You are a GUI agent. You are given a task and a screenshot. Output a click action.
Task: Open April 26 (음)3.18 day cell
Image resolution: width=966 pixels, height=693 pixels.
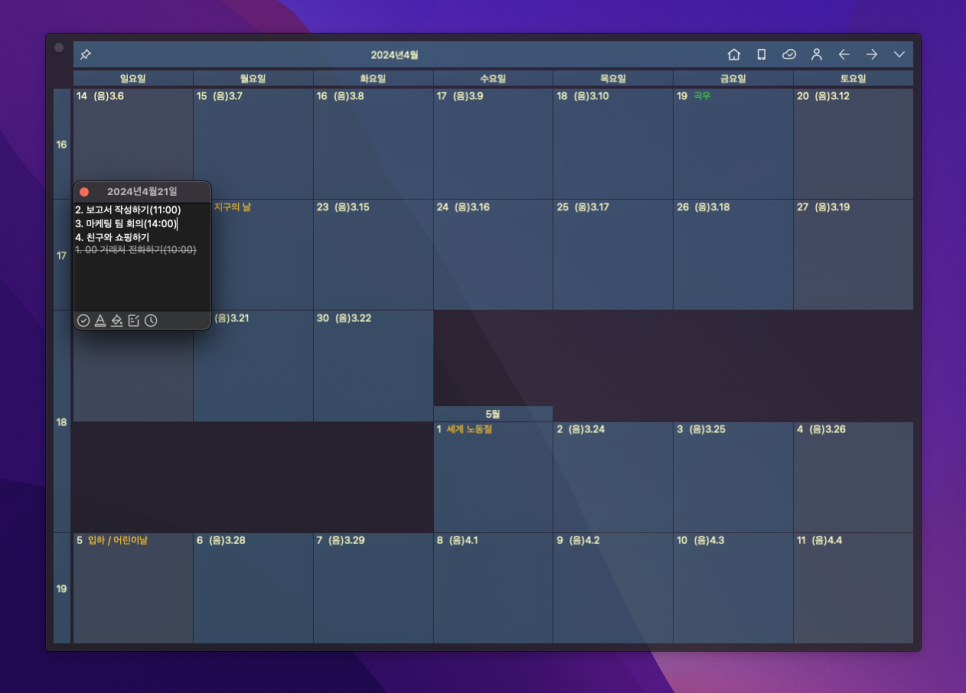733,255
